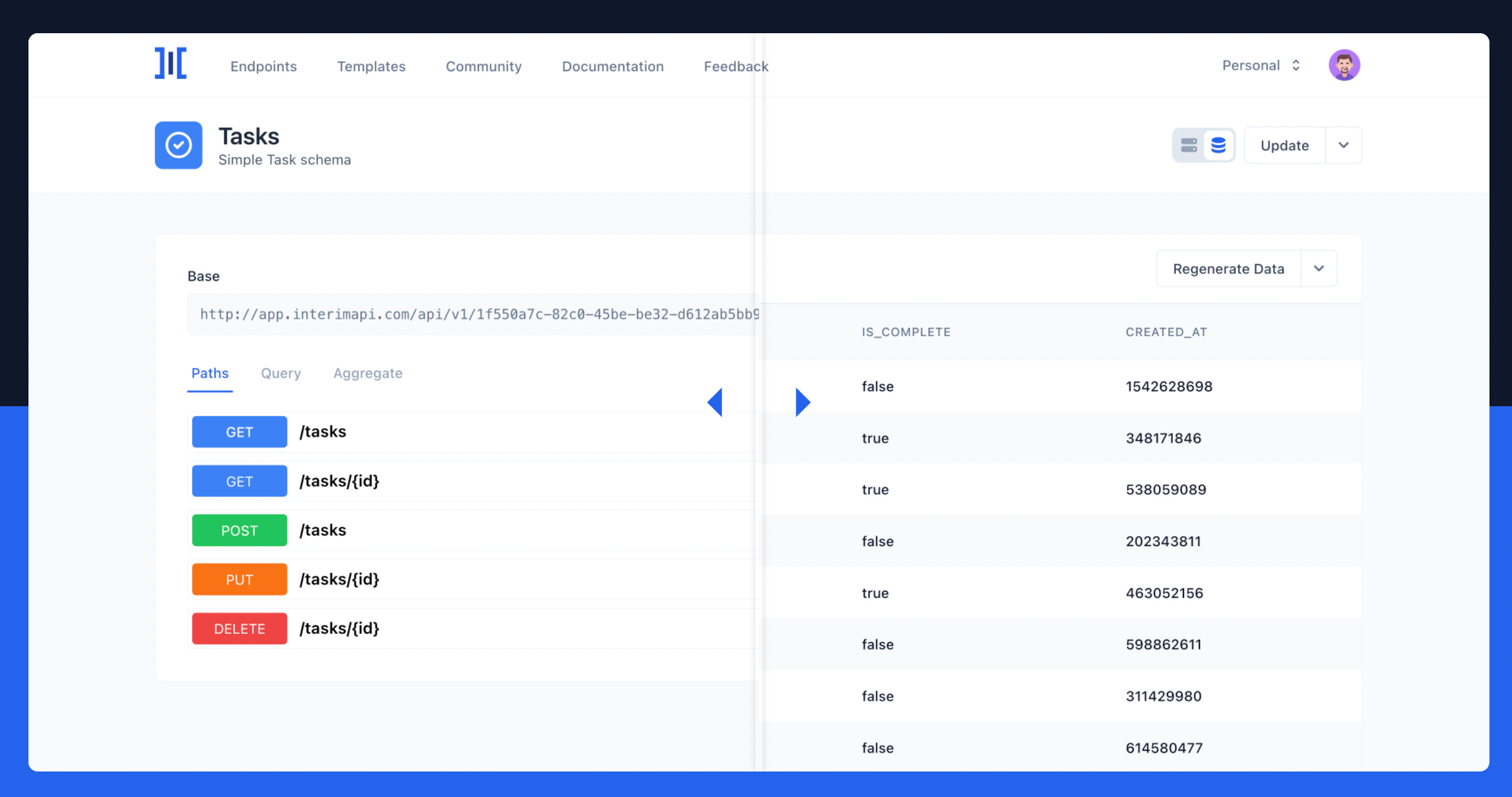Expand the Regenerate Data options chevron
The image size is (1512, 797).
(1319, 269)
